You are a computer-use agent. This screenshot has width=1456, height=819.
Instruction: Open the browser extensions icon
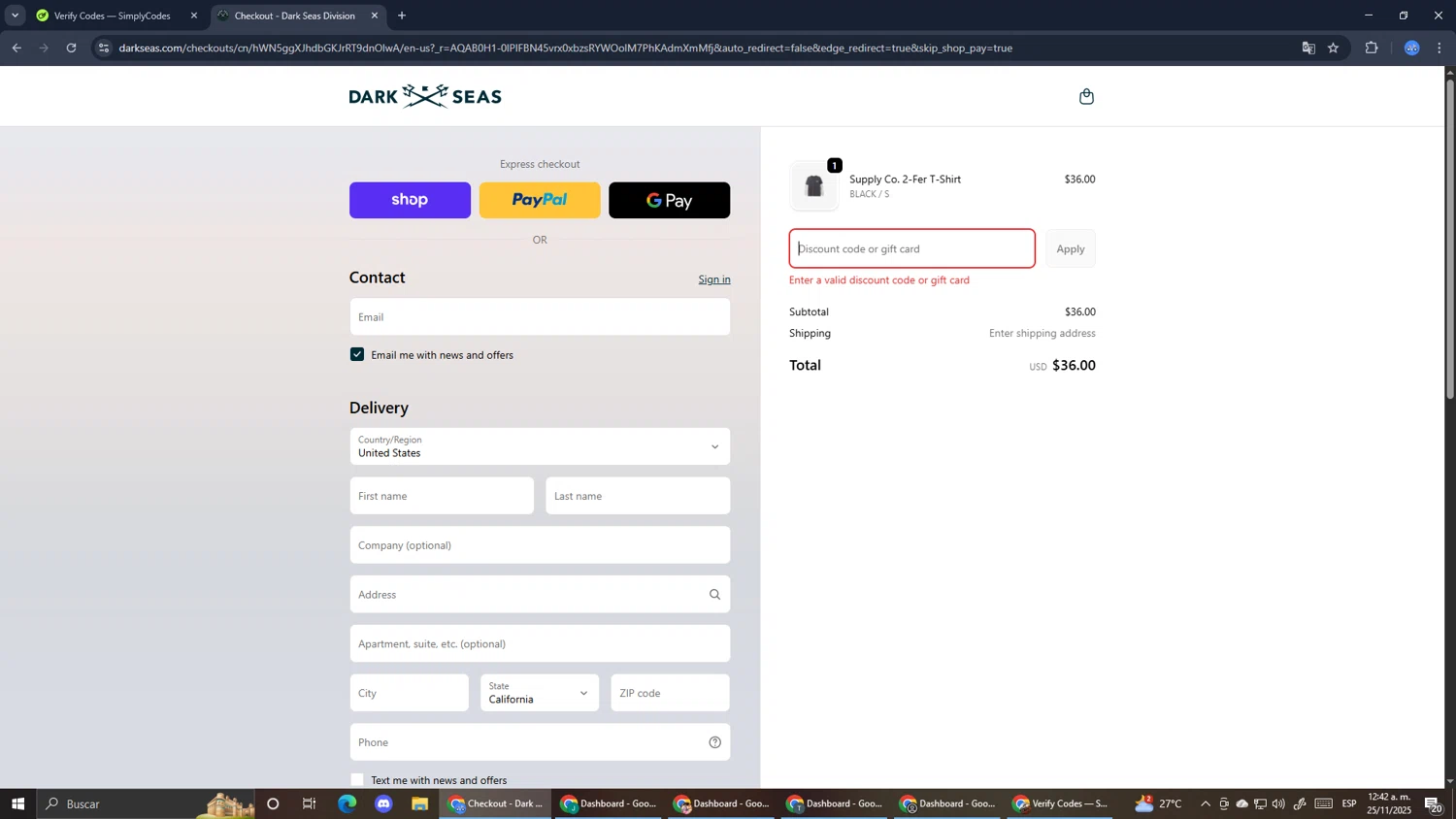(x=1372, y=48)
